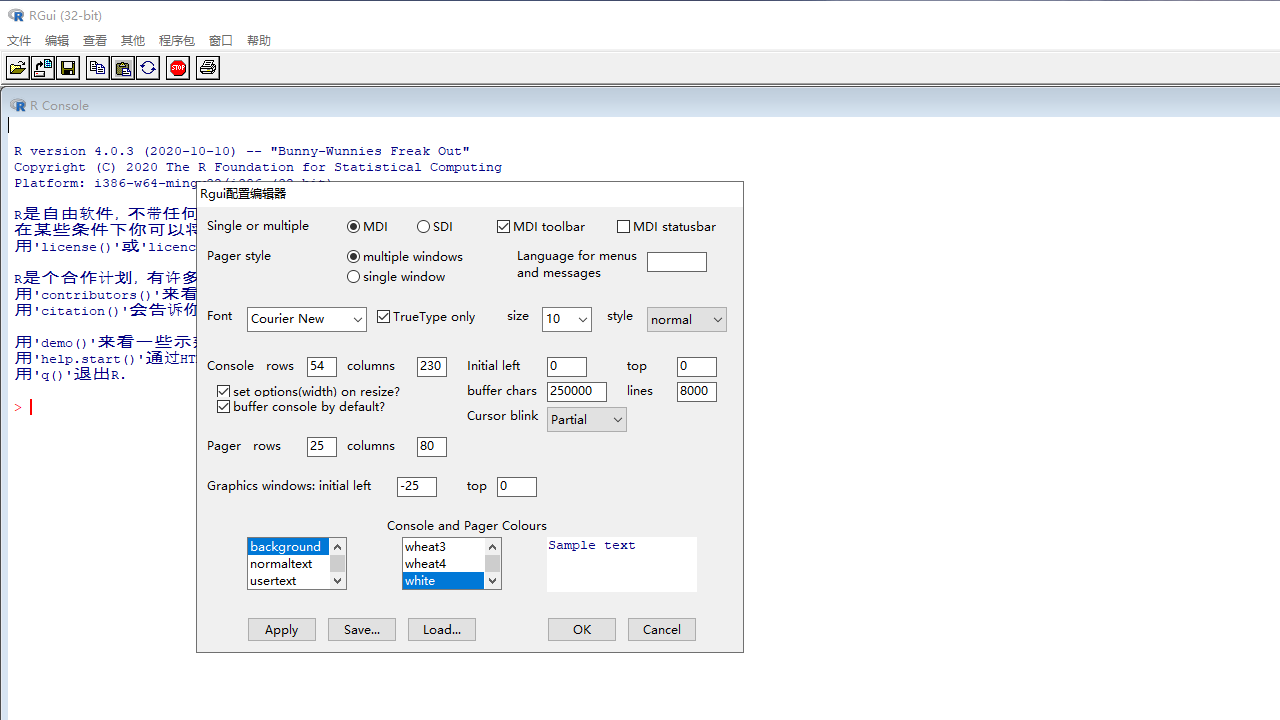Click the Save workspace floppy icon

[68, 68]
